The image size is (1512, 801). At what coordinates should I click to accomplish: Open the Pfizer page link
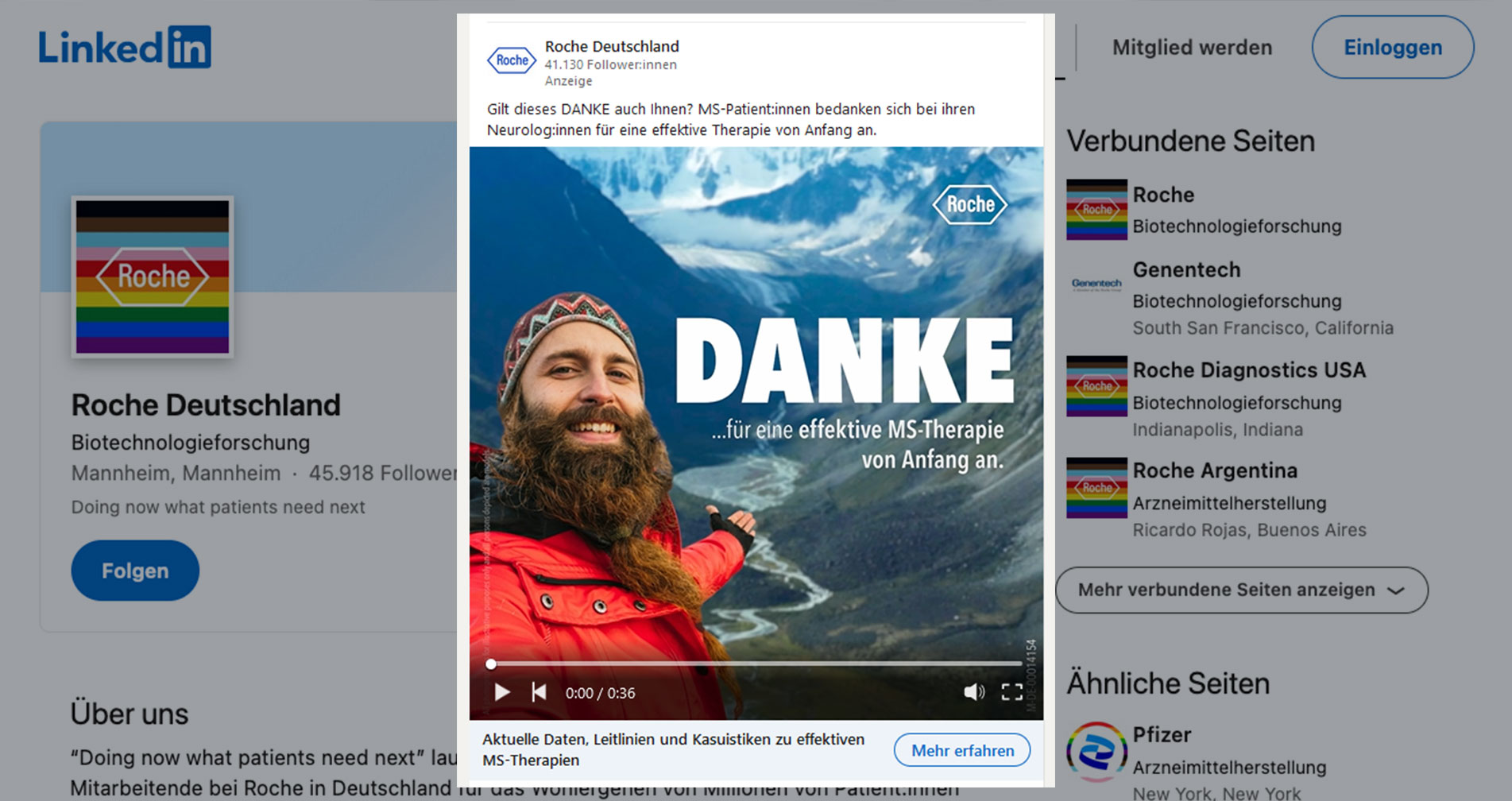tap(1162, 735)
